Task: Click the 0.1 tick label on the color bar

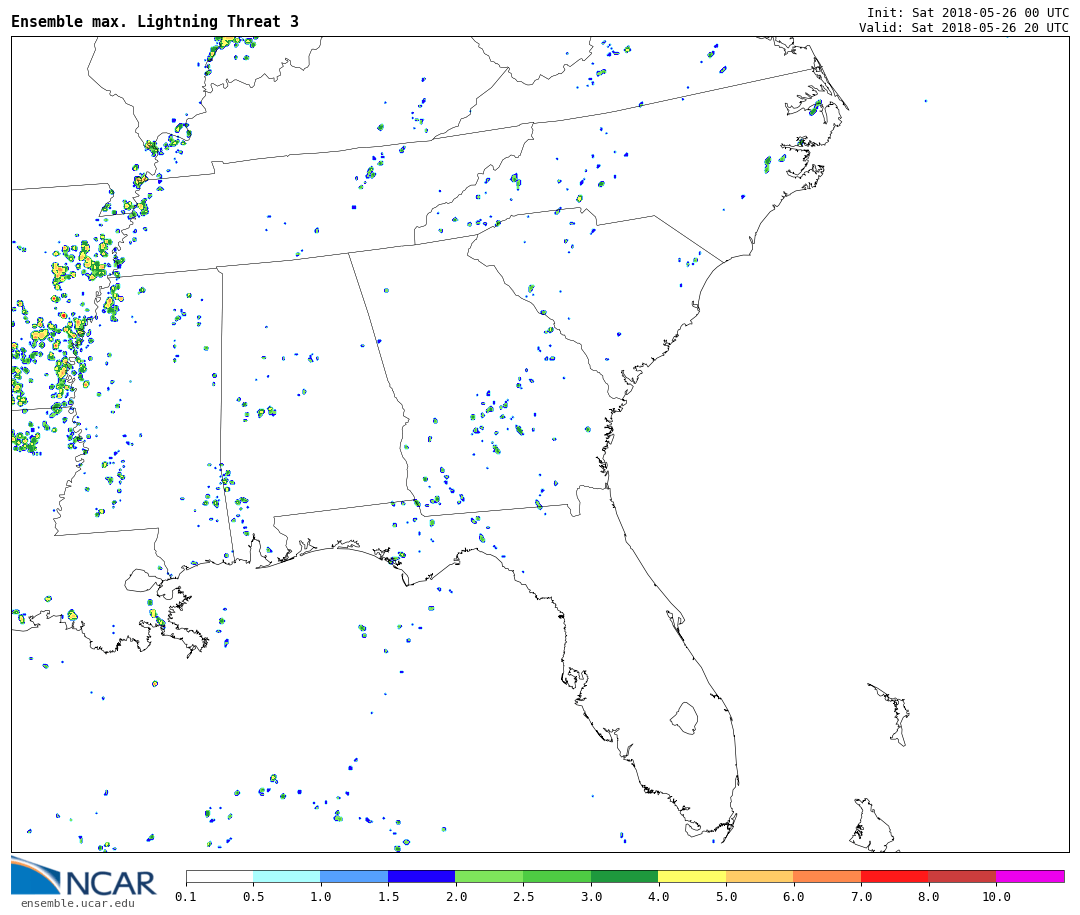Action: [186, 898]
